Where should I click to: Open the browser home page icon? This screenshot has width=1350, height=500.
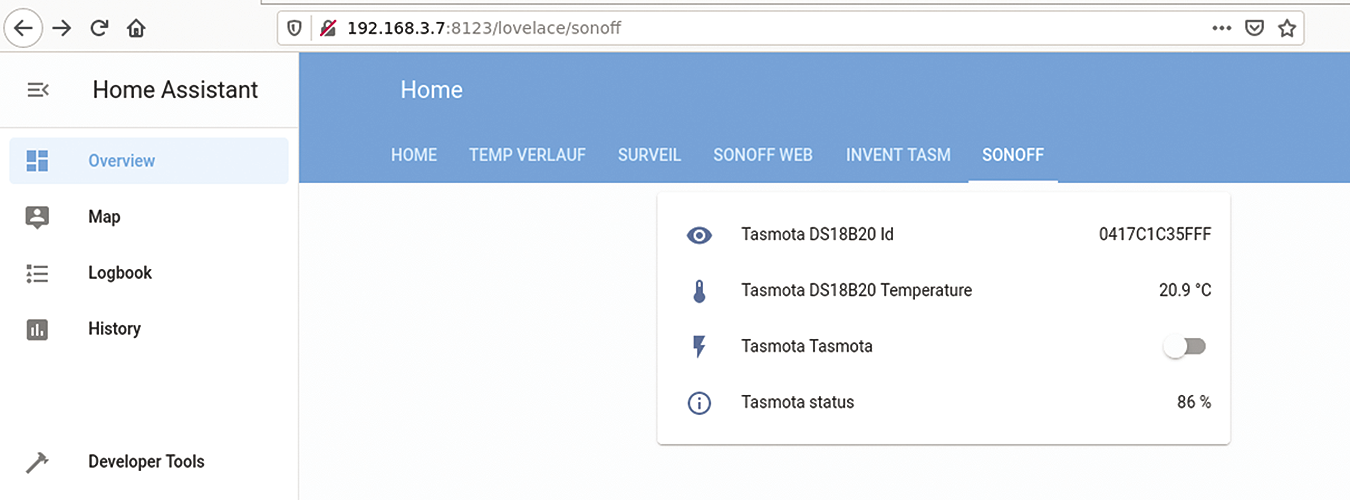point(137,28)
